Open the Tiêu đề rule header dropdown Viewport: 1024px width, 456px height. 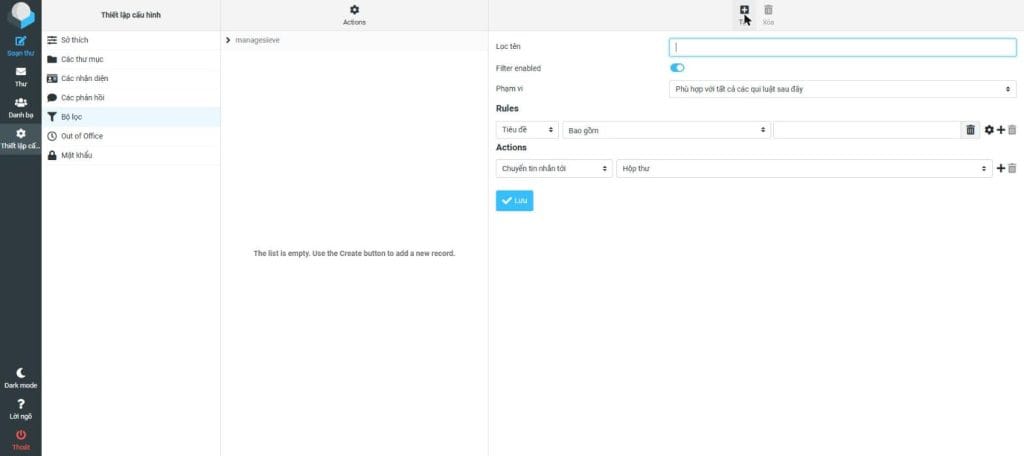pyautogui.click(x=527, y=130)
